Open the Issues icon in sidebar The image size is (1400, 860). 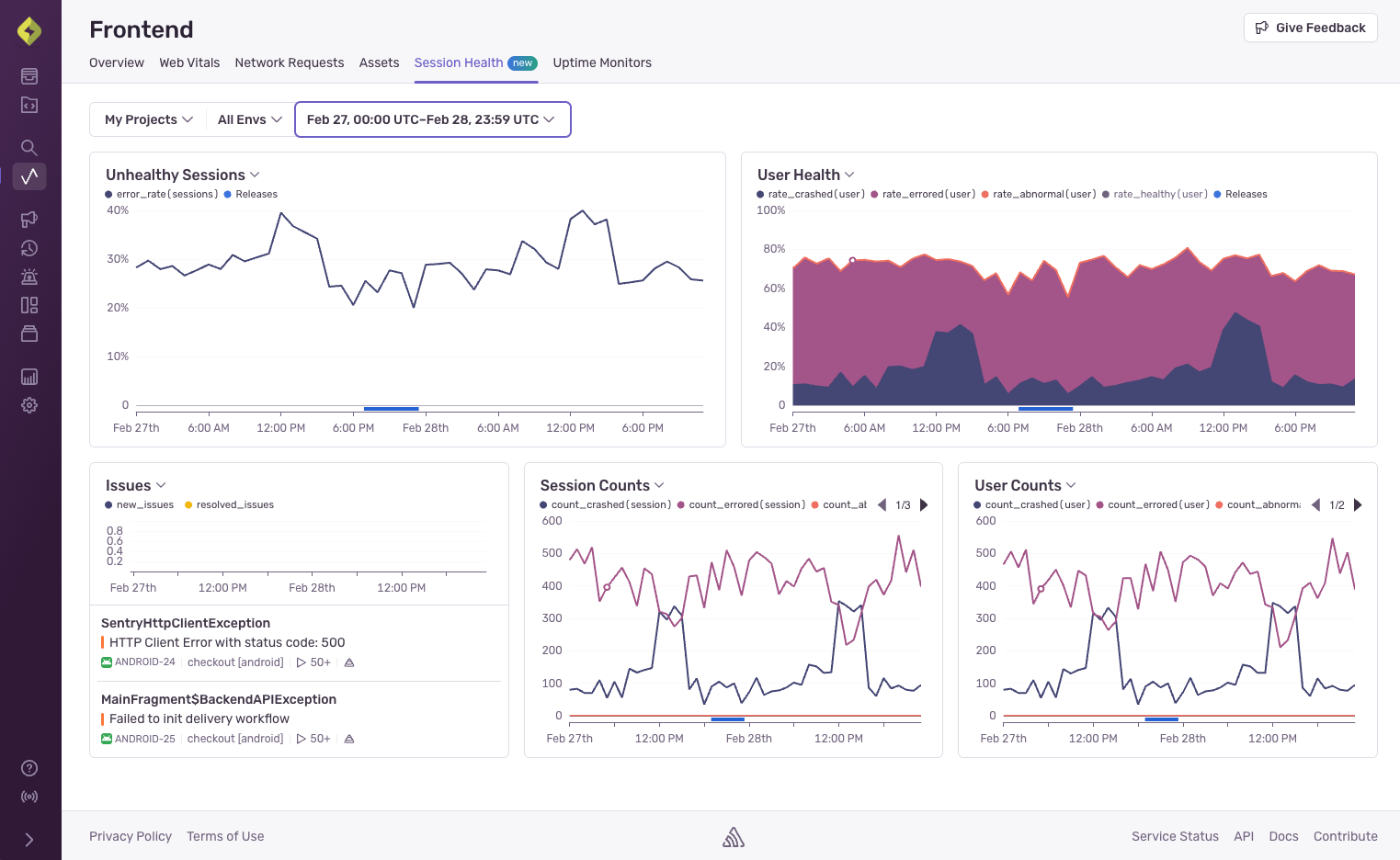tap(29, 76)
